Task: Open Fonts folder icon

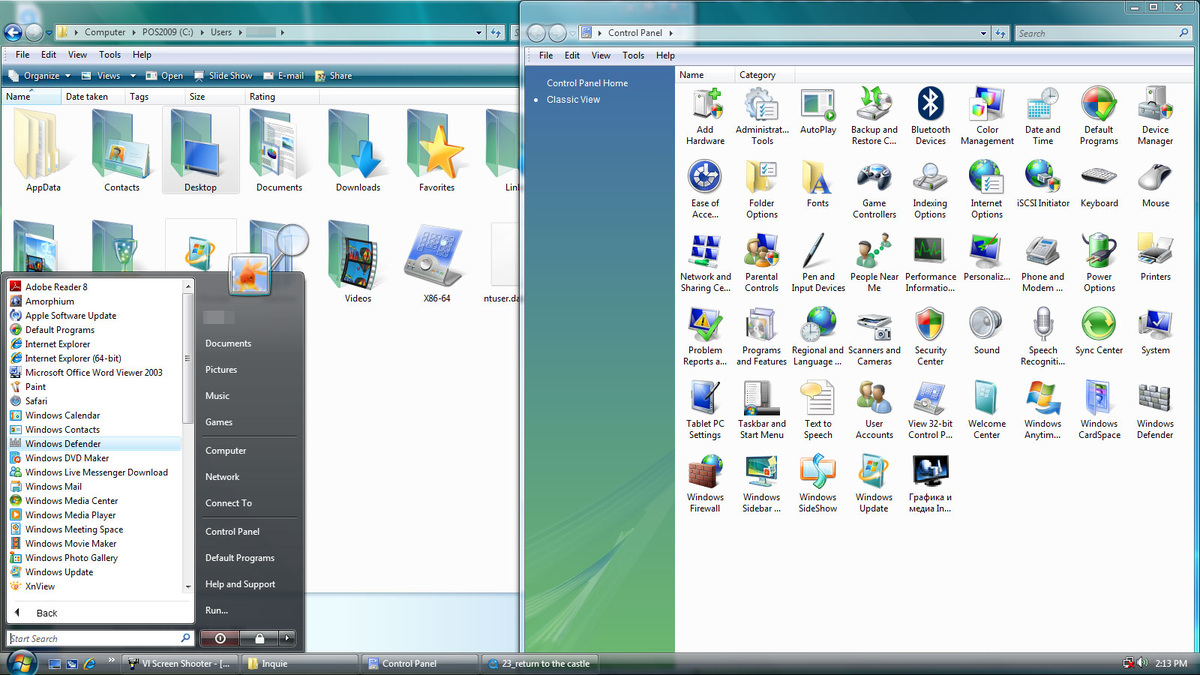Action: pos(818,185)
